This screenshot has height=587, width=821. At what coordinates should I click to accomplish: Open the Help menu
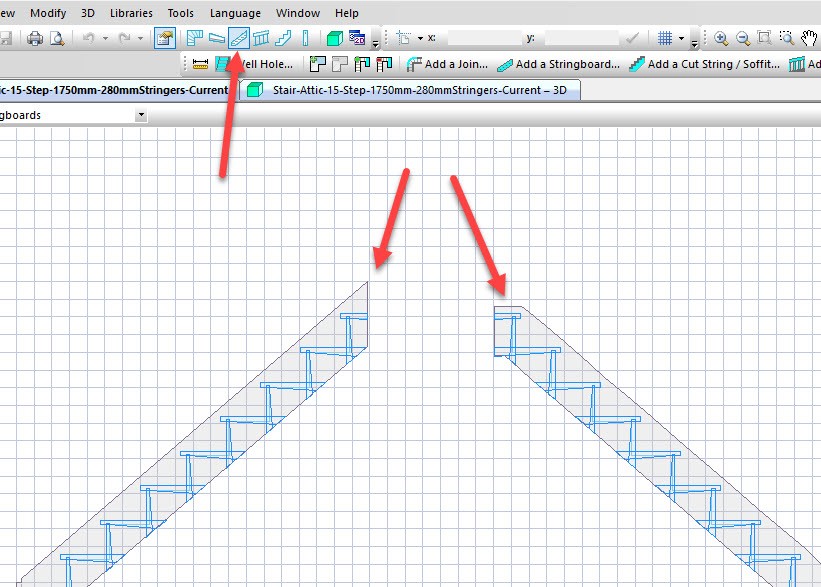click(x=347, y=13)
